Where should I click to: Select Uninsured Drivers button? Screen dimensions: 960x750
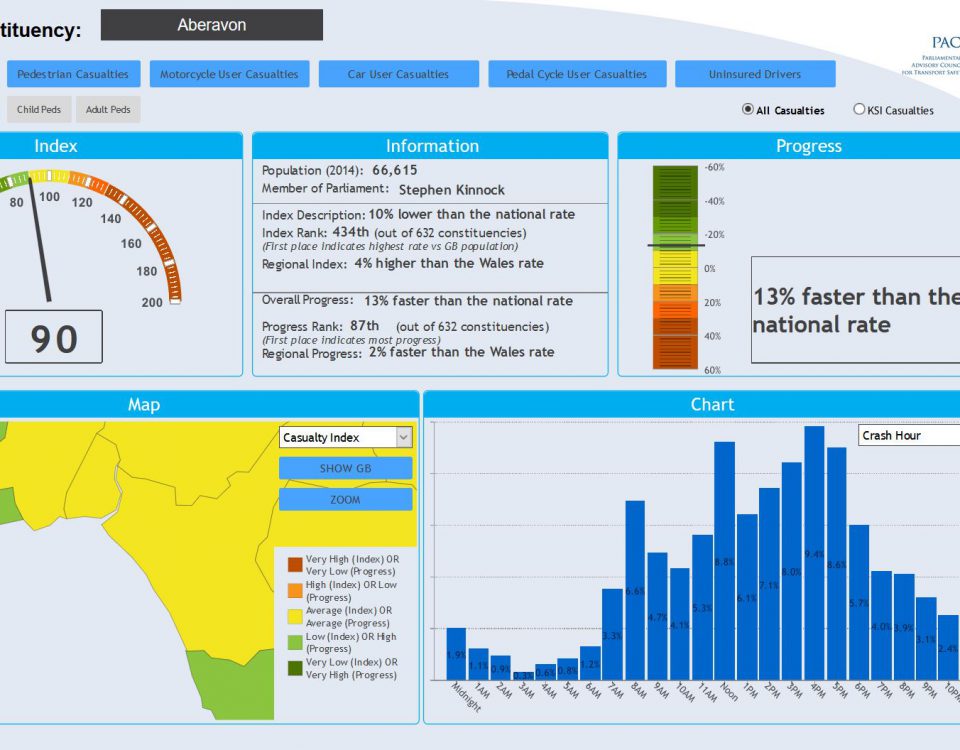(x=755, y=74)
